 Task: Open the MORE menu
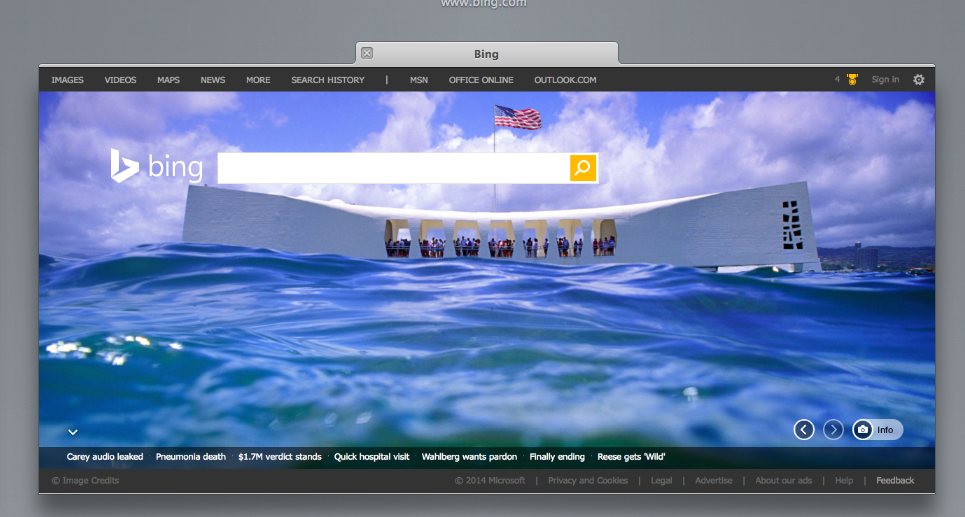point(258,80)
